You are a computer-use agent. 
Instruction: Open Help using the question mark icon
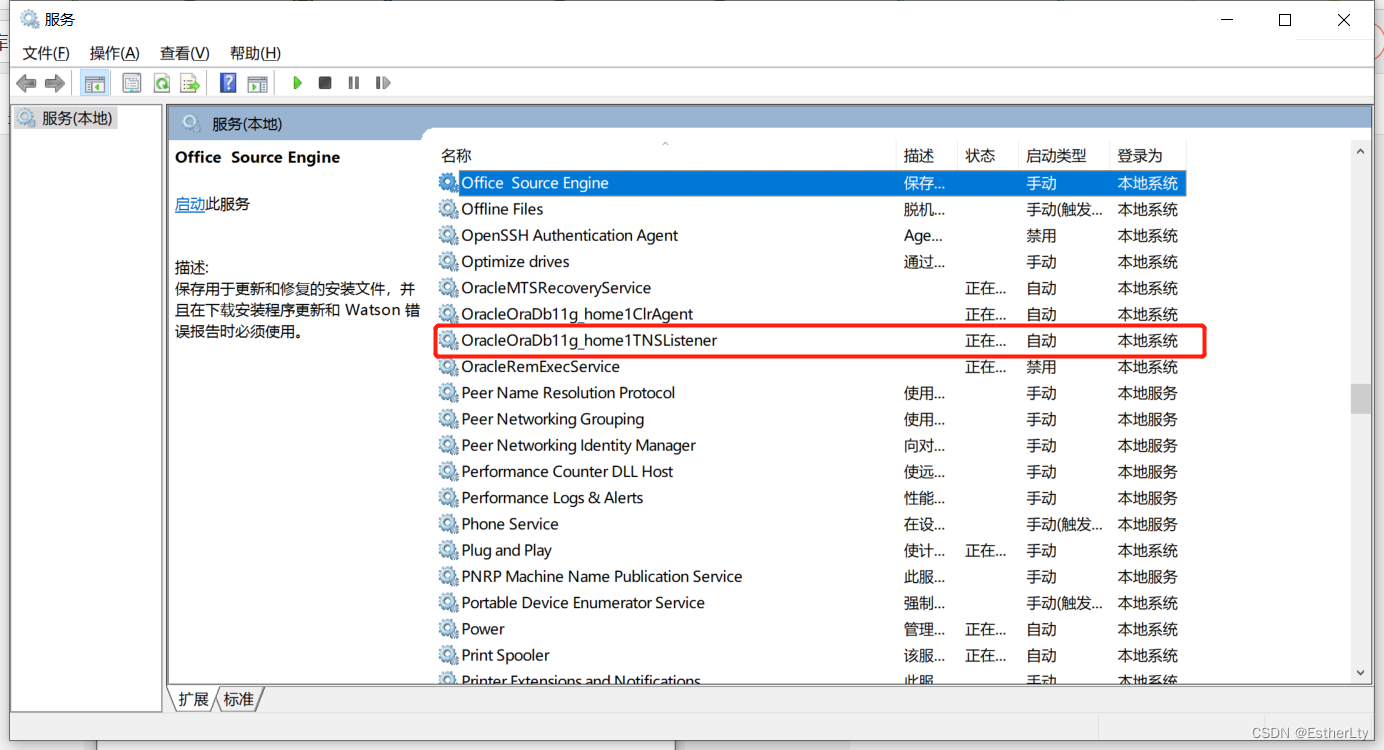228,83
